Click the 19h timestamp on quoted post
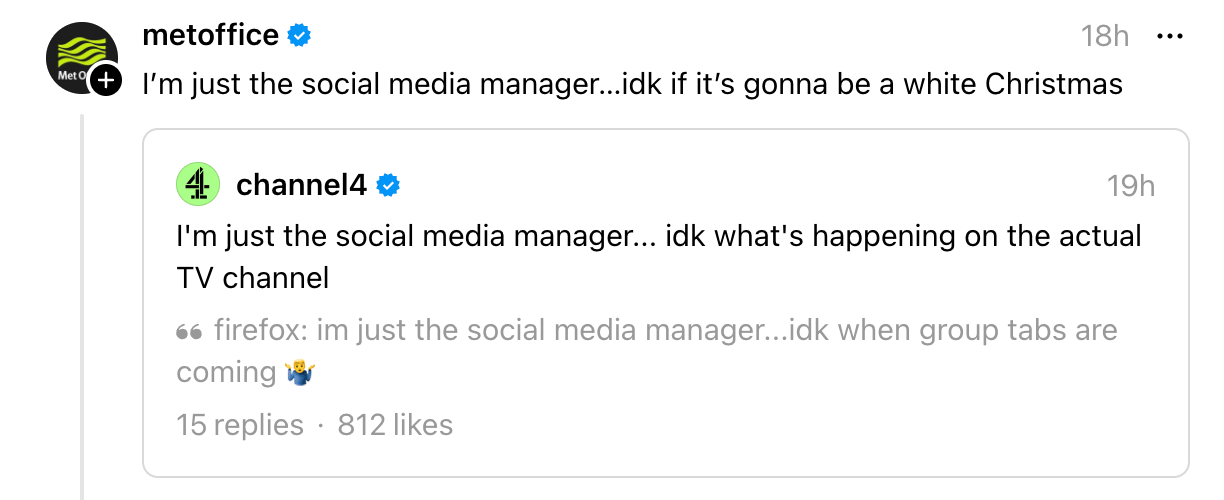Image resolution: width=1224 pixels, height=500 pixels. point(1131,186)
